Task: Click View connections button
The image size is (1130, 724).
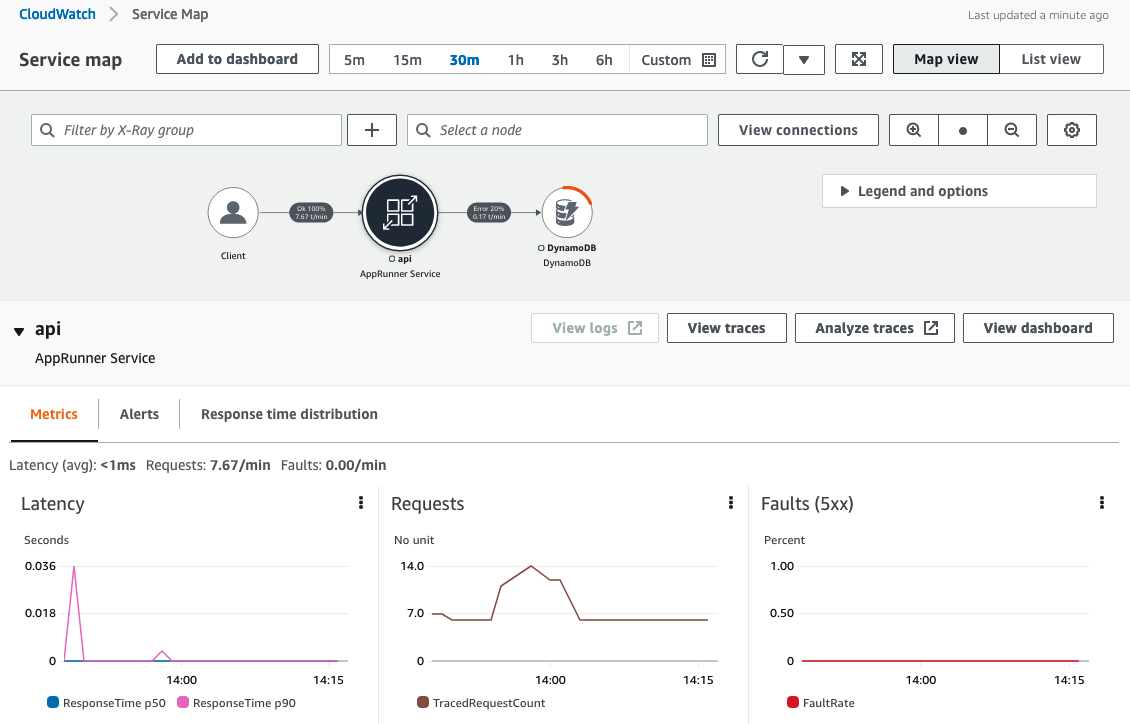Action: pyautogui.click(x=798, y=130)
